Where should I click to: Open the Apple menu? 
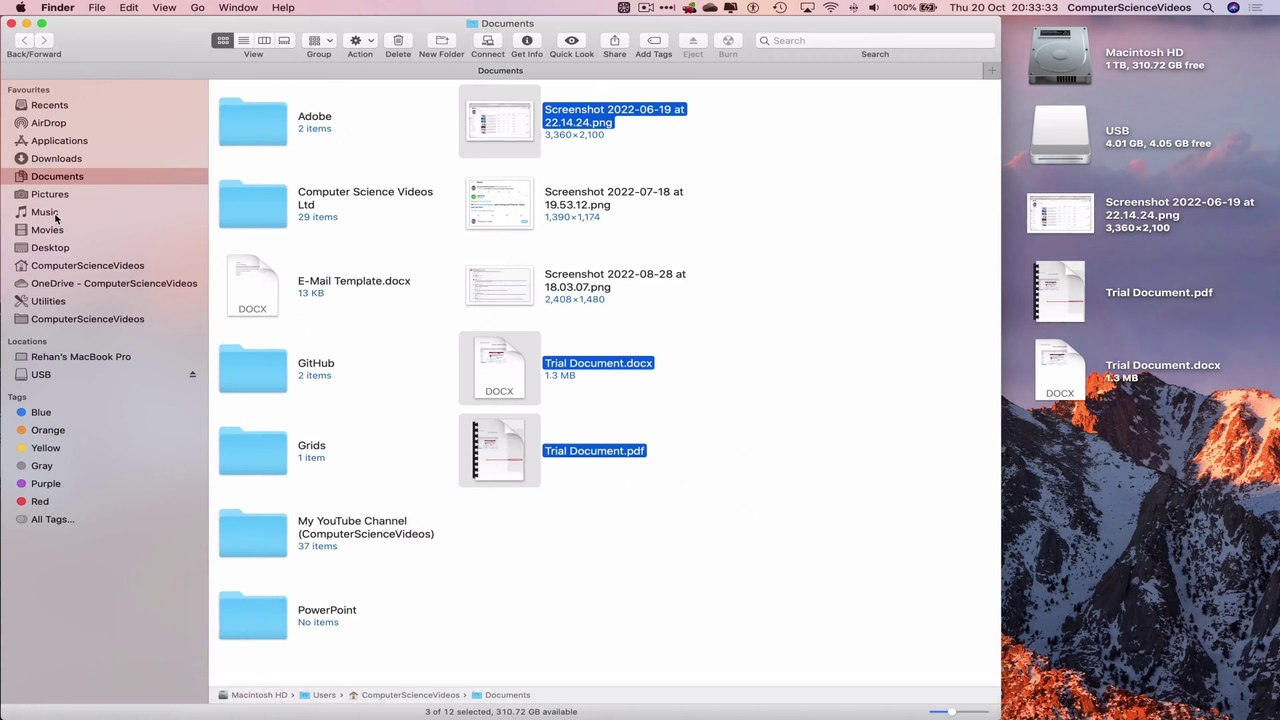tap(20, 8)
